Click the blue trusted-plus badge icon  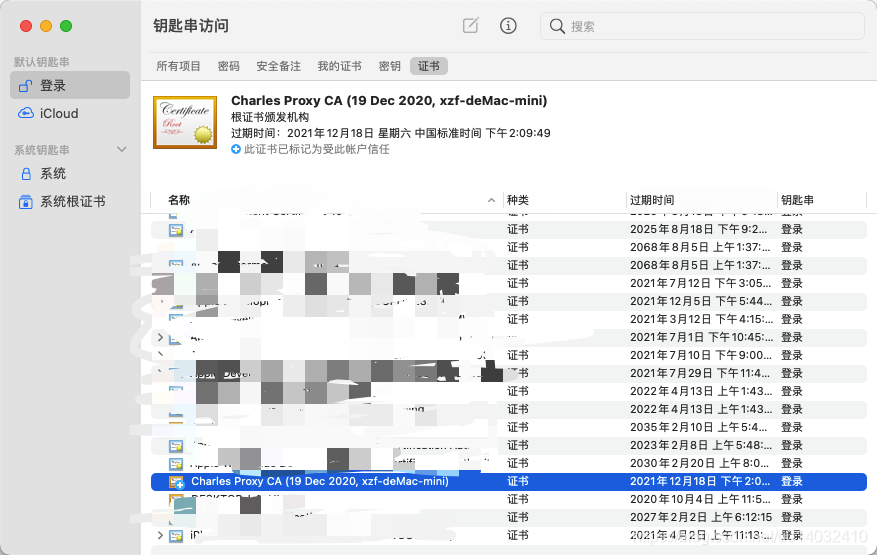click(236, 149)
